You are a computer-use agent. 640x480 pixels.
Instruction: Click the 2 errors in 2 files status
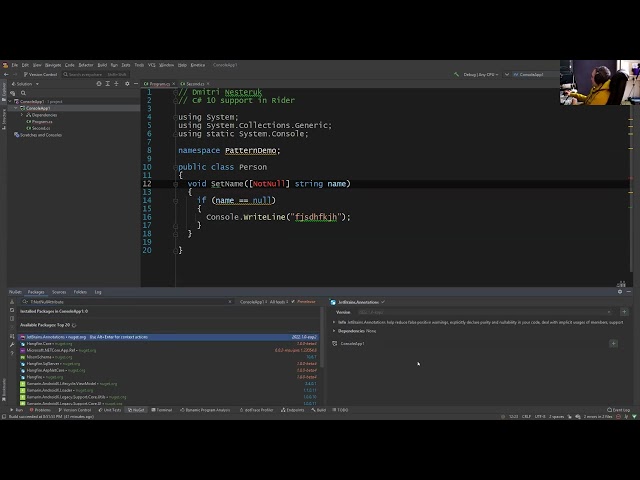[x=598, y=417]
